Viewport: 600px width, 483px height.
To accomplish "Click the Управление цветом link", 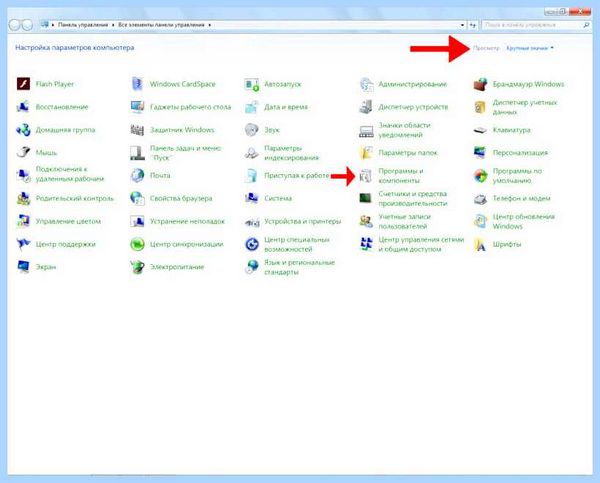I will pyautogui.click(x=68, y=221).
